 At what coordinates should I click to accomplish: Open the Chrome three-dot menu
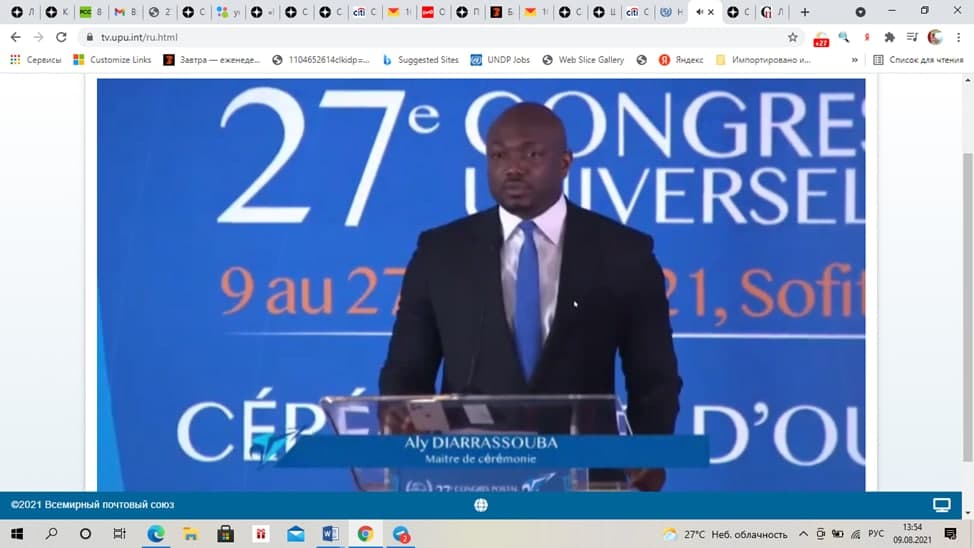(958, 37)
